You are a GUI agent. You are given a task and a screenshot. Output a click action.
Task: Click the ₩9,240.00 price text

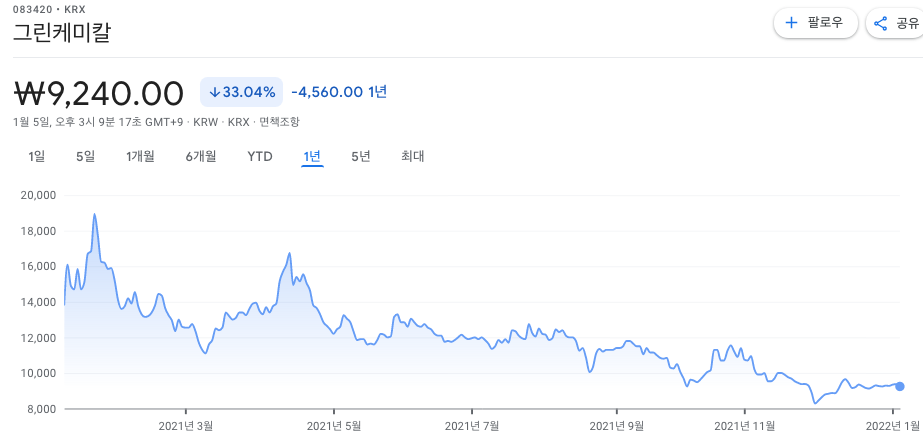click(99, 93)
